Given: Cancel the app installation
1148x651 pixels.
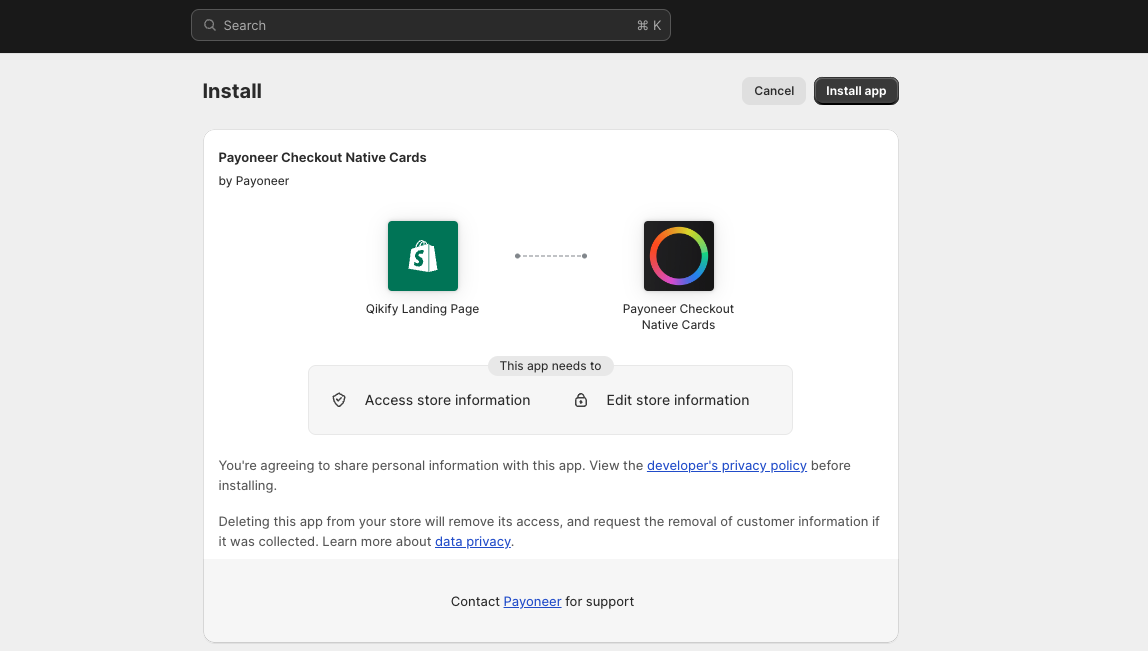Looking at the screenshot, I should click(774, 91).
